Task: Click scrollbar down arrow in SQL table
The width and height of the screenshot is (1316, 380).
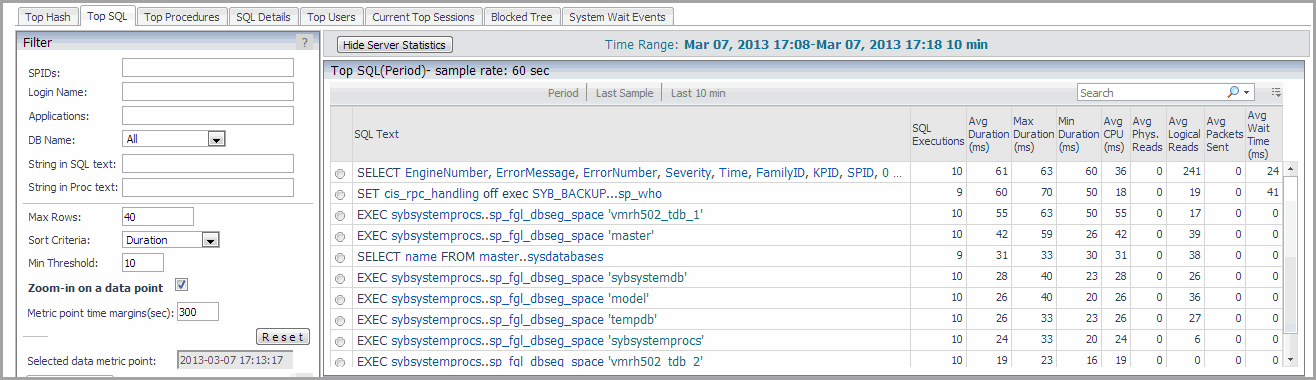Action: click(1290, 359)
